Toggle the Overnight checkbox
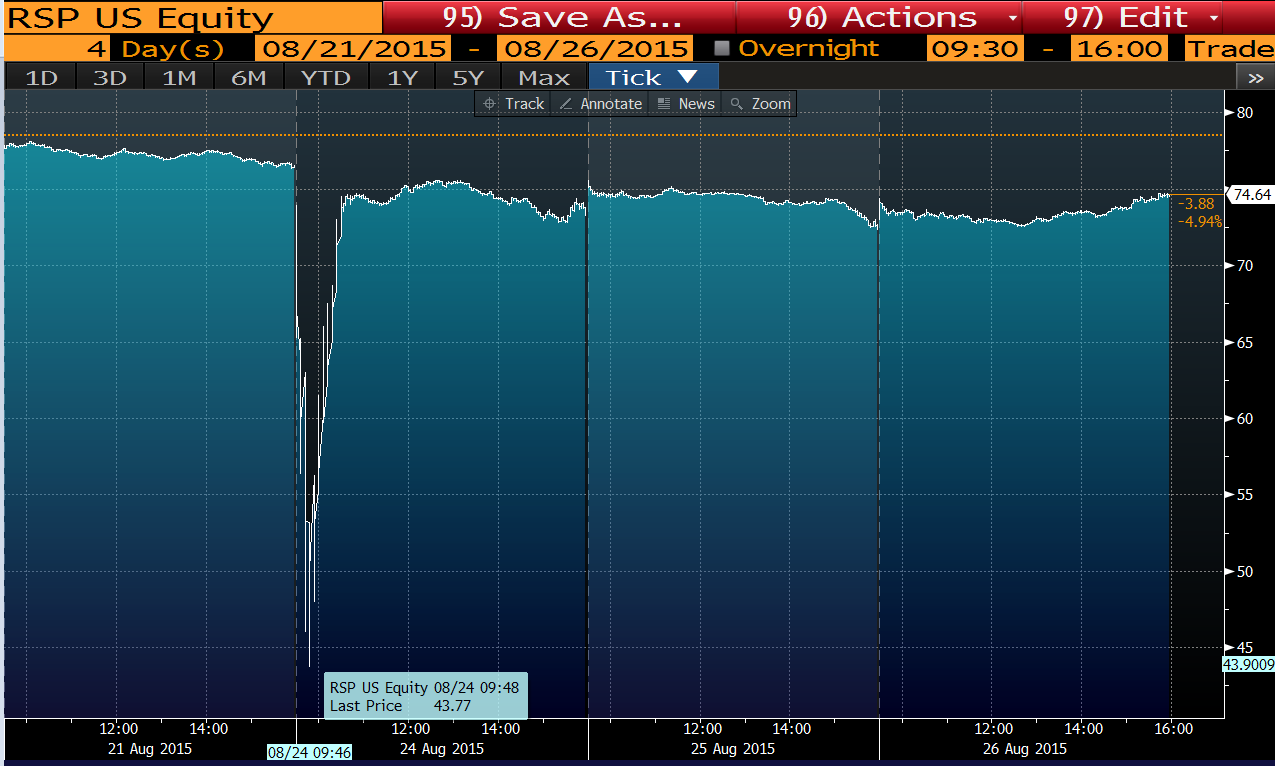Viewport: 1275px width, 766px height. point(722,48)
